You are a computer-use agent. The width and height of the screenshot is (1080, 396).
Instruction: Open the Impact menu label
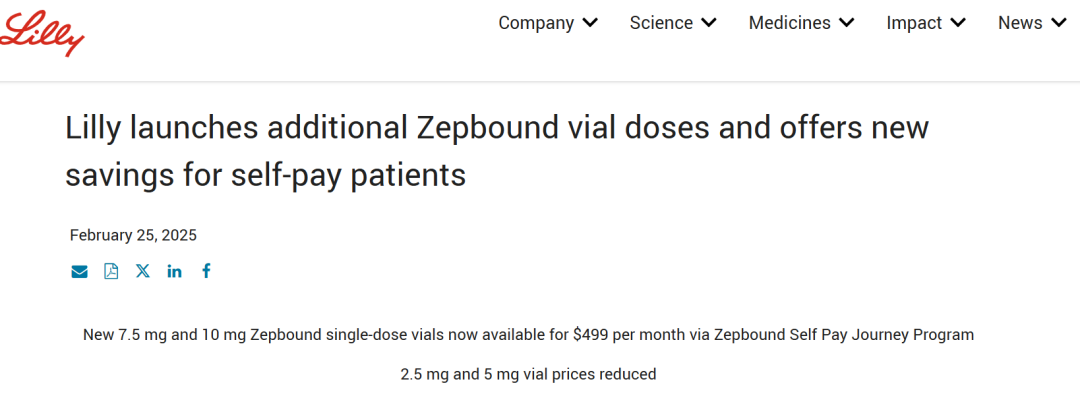pos(914,23)
